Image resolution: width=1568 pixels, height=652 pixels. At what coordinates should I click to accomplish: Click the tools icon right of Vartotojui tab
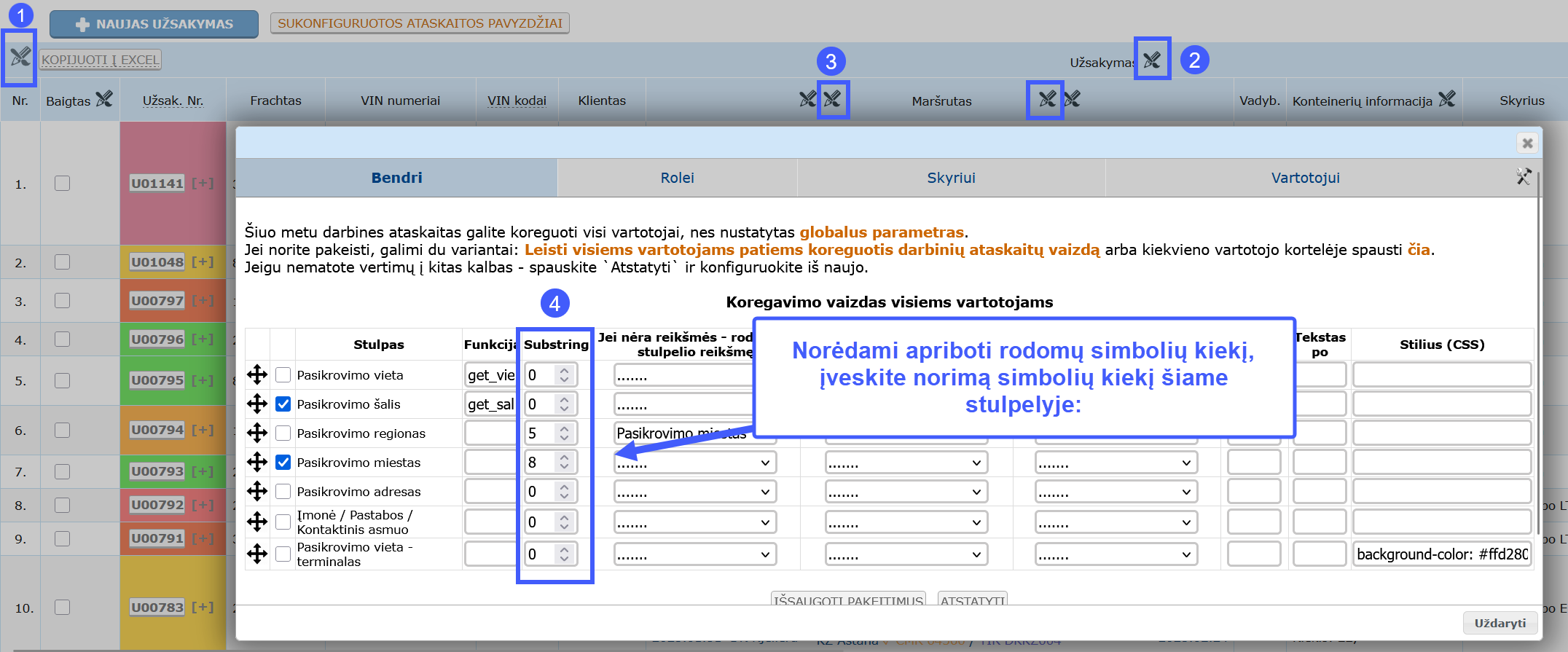click(x=1524, y=176)
